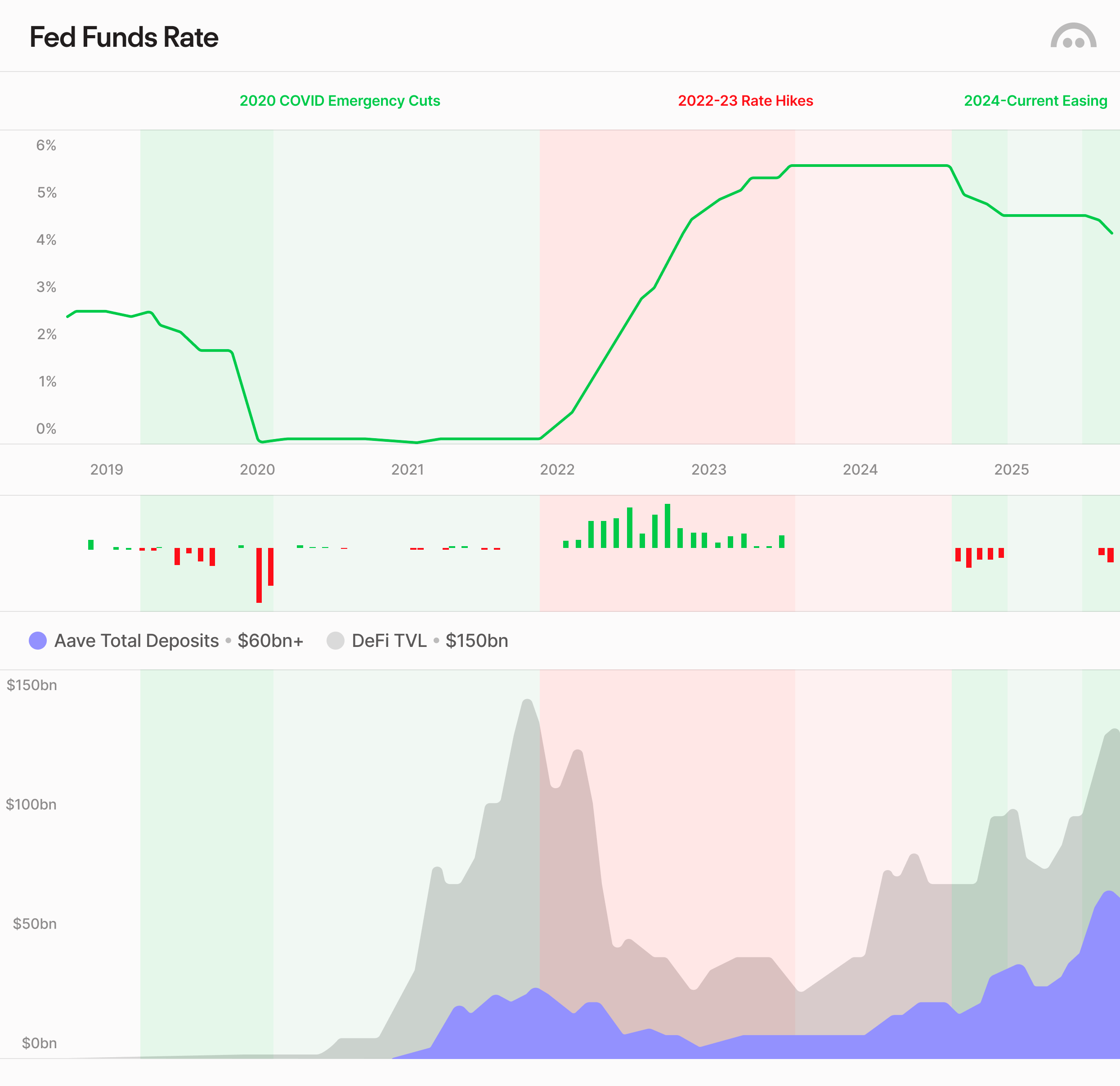Viewport: 1120px width, 1086px height.
Task: Expand the 2024-Current Easing annotation
Action: pyautogui.click(x=1035, y=101)
